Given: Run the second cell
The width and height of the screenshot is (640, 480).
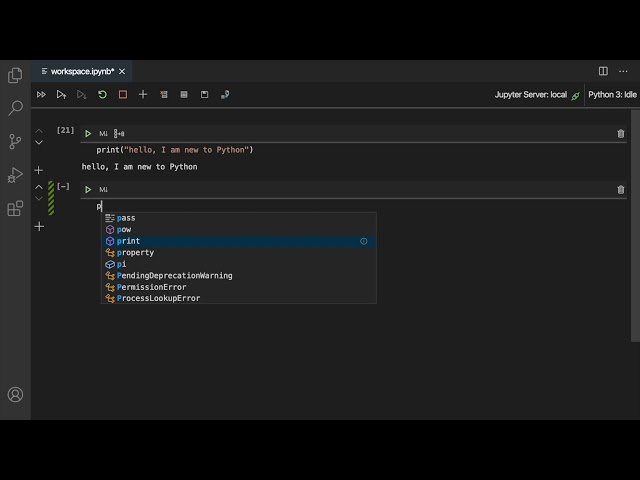Looking at the screenshot, I should tap(88, 189).
